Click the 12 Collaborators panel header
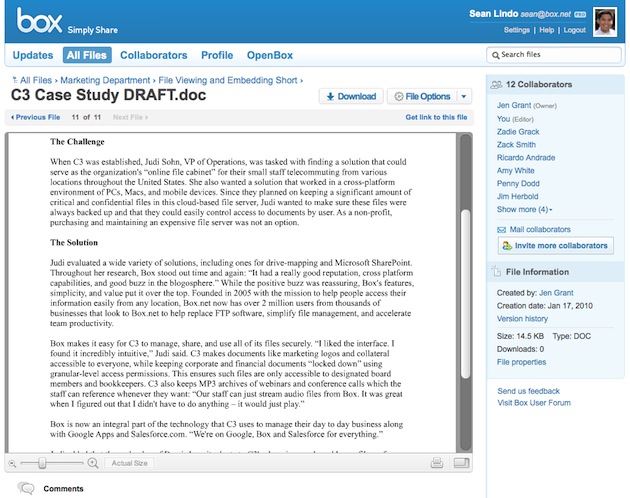This screenshot has width=630, height=498. [x=555, y=84]
